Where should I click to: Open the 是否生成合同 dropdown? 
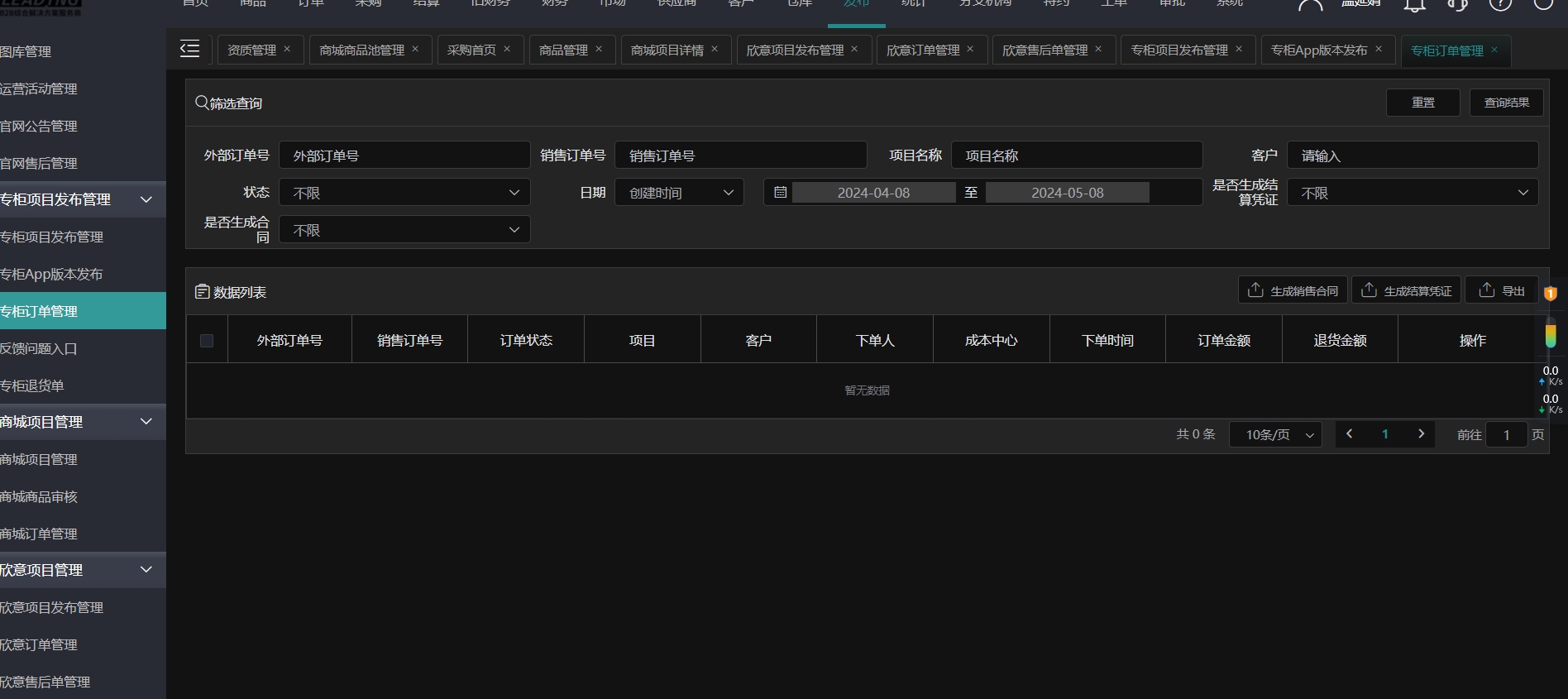(404, 230)
